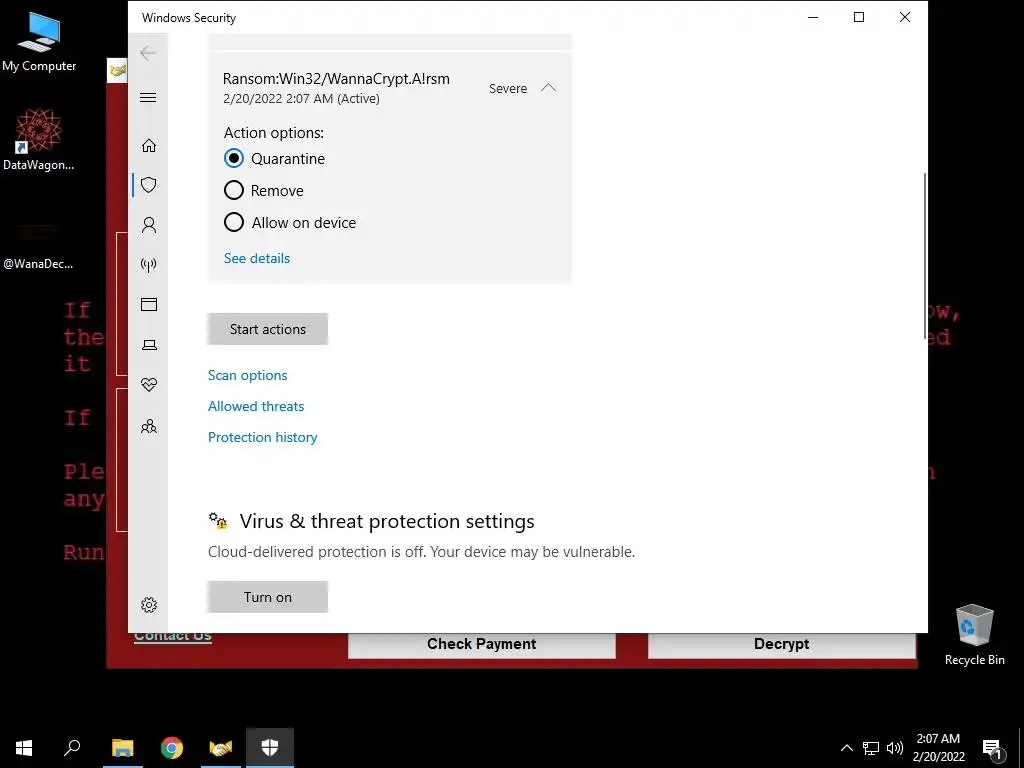Image resolution: width=1024 pixels, height=768 pixels.
Task: Open the Windows Start menu
Action: 24,748
